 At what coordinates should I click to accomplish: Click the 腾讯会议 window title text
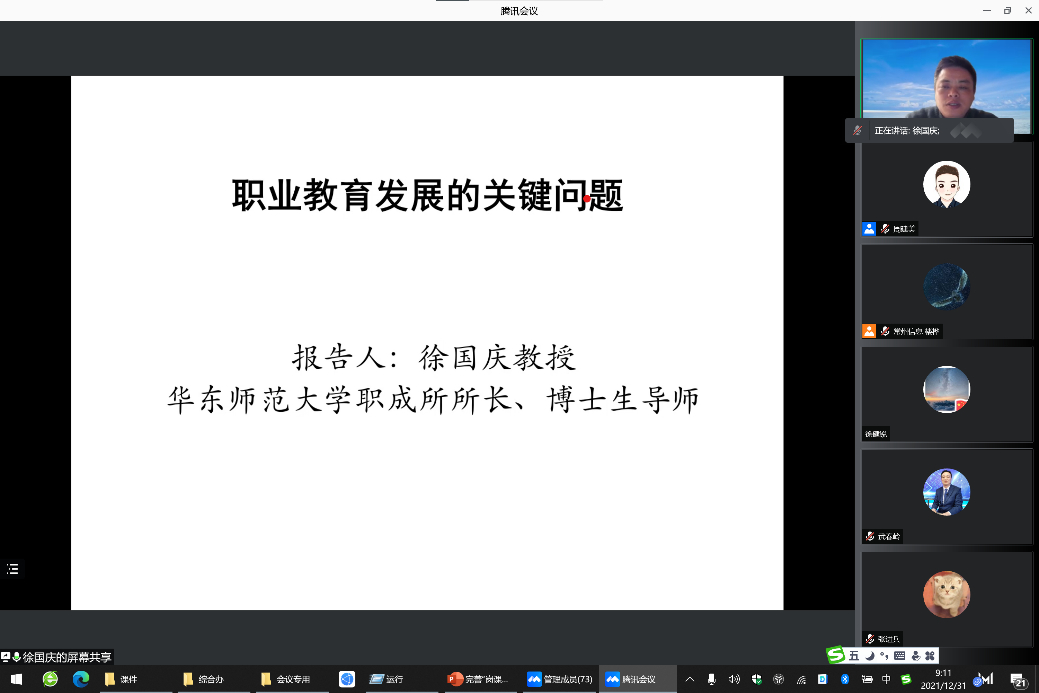pyautogui.click(x=520, y=11)
